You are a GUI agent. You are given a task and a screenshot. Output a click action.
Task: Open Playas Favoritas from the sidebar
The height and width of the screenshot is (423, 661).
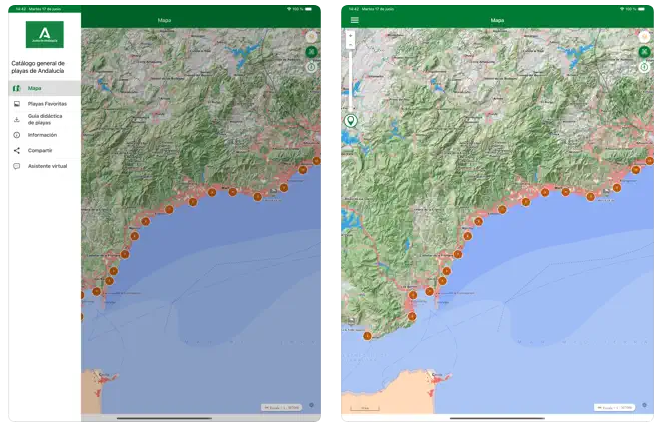tap(47, 104)
